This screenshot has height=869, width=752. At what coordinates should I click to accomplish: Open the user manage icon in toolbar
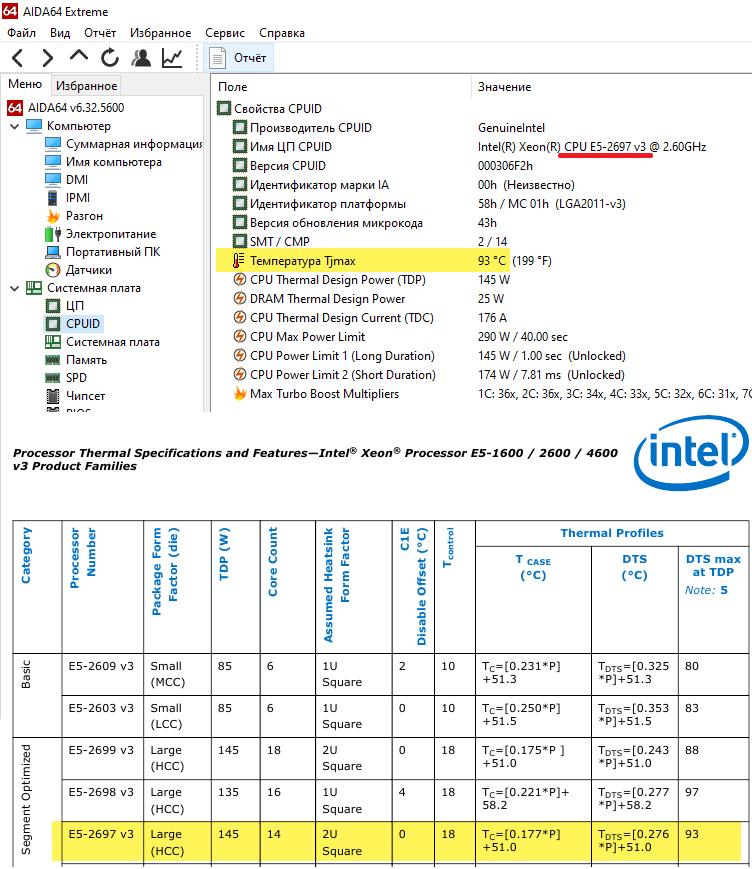(141, 58)
